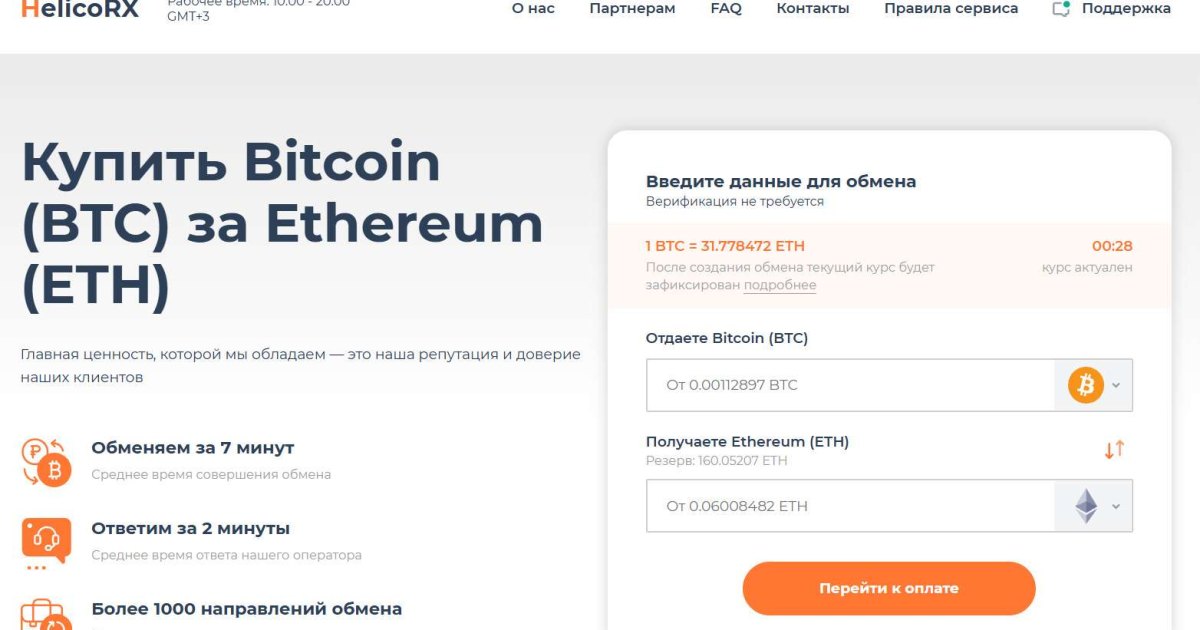Expand the Ethereum currency dropdown arrow

tap(1116, 506)
